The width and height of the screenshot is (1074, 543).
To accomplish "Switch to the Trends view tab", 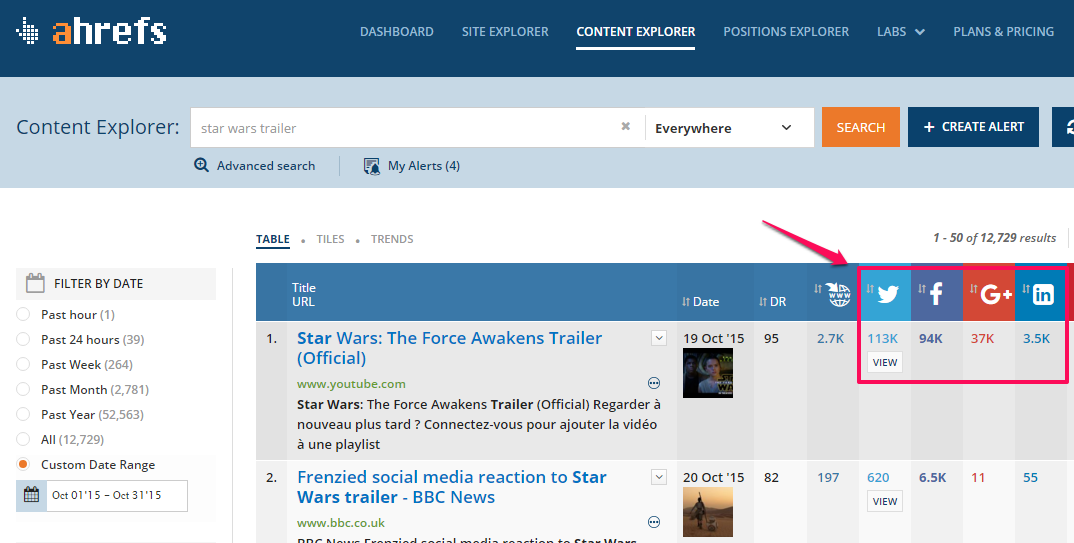I will coord(392,239).
